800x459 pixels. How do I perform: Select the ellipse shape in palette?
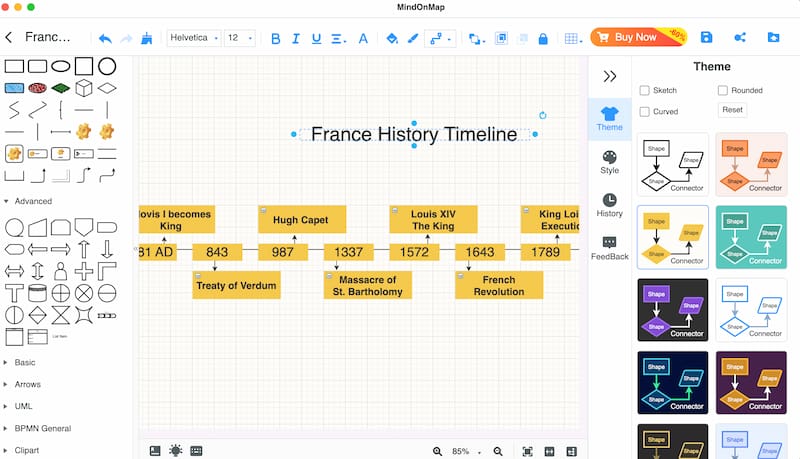61,66
